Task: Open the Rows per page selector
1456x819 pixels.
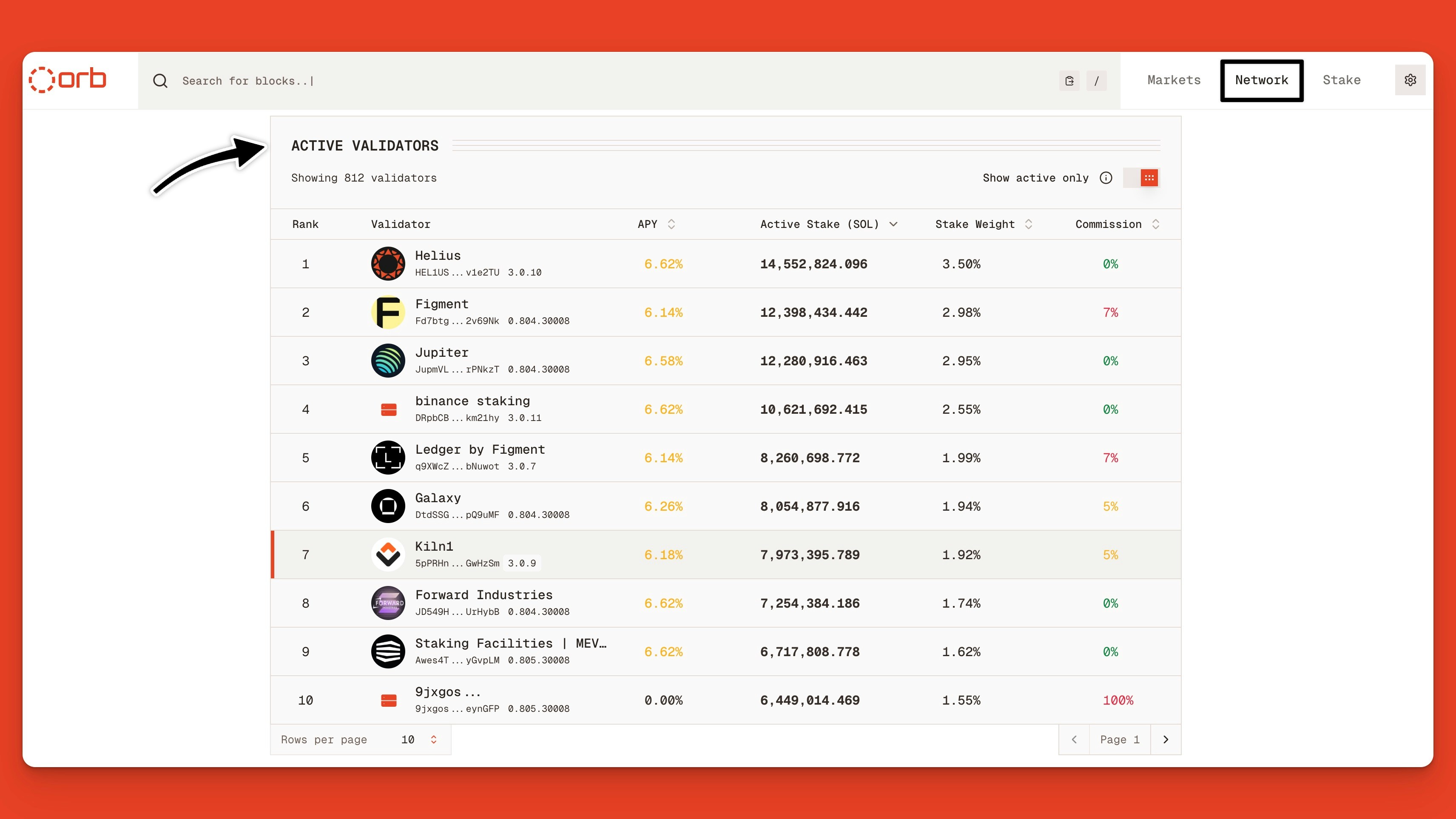Action: pyautogui.click(x=418, y=739)
